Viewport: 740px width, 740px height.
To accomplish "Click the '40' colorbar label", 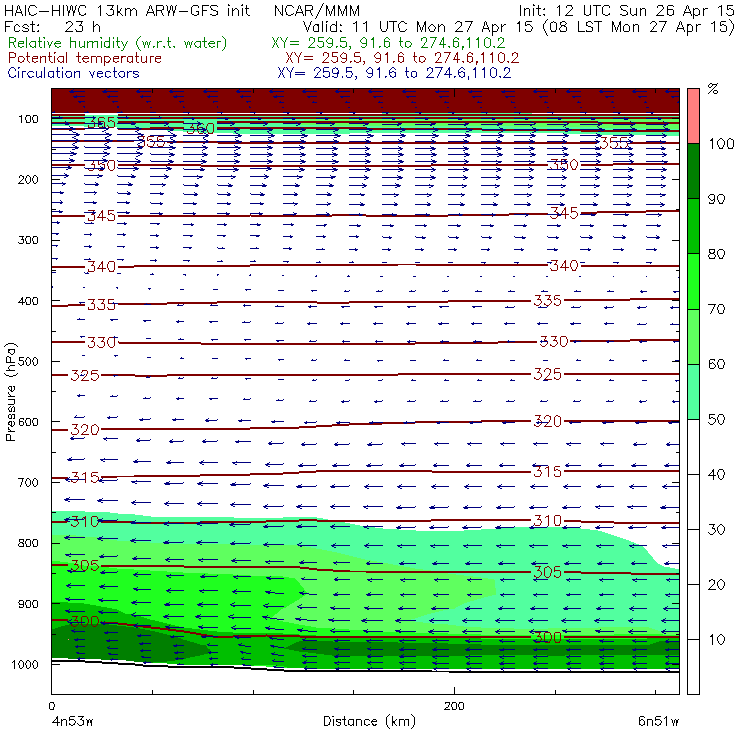I will (716, 474).
